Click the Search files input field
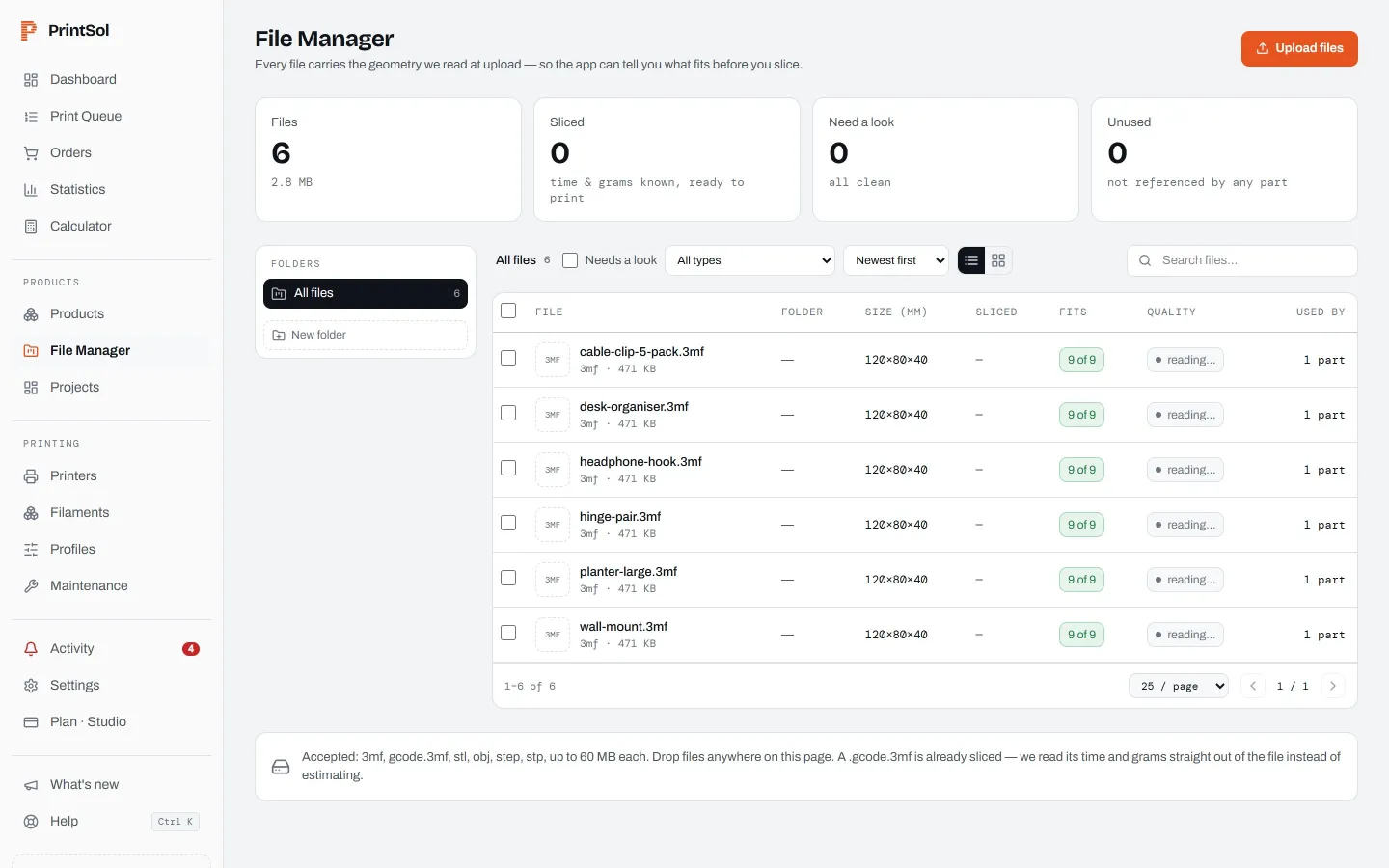This screenshot has height=868, width=1389. tap(1242, 260)
